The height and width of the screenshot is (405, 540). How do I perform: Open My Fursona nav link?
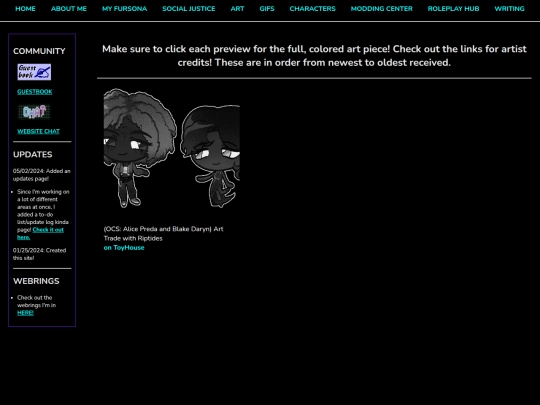click(124, 9)
